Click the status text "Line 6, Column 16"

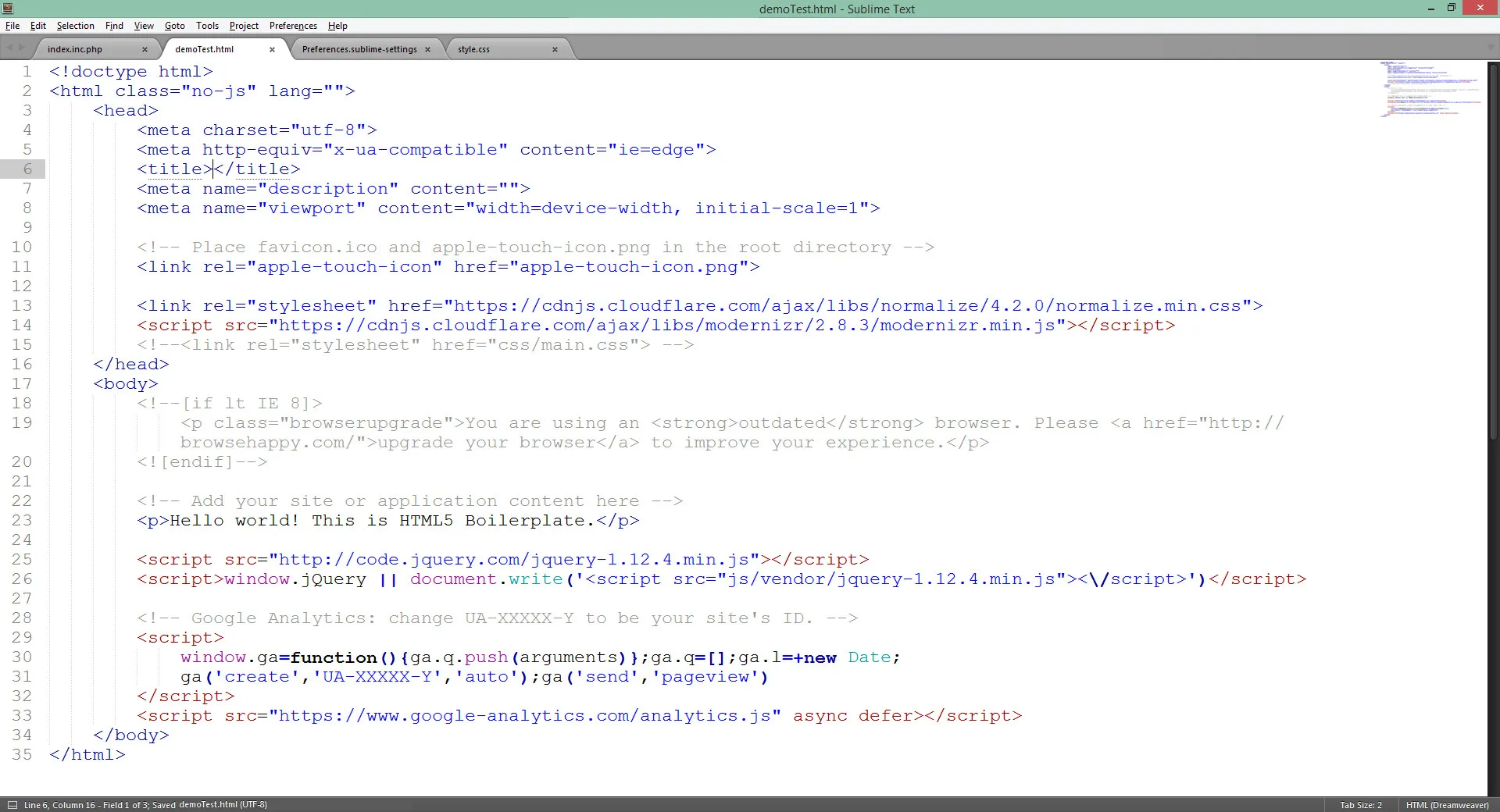coord(59,805)
